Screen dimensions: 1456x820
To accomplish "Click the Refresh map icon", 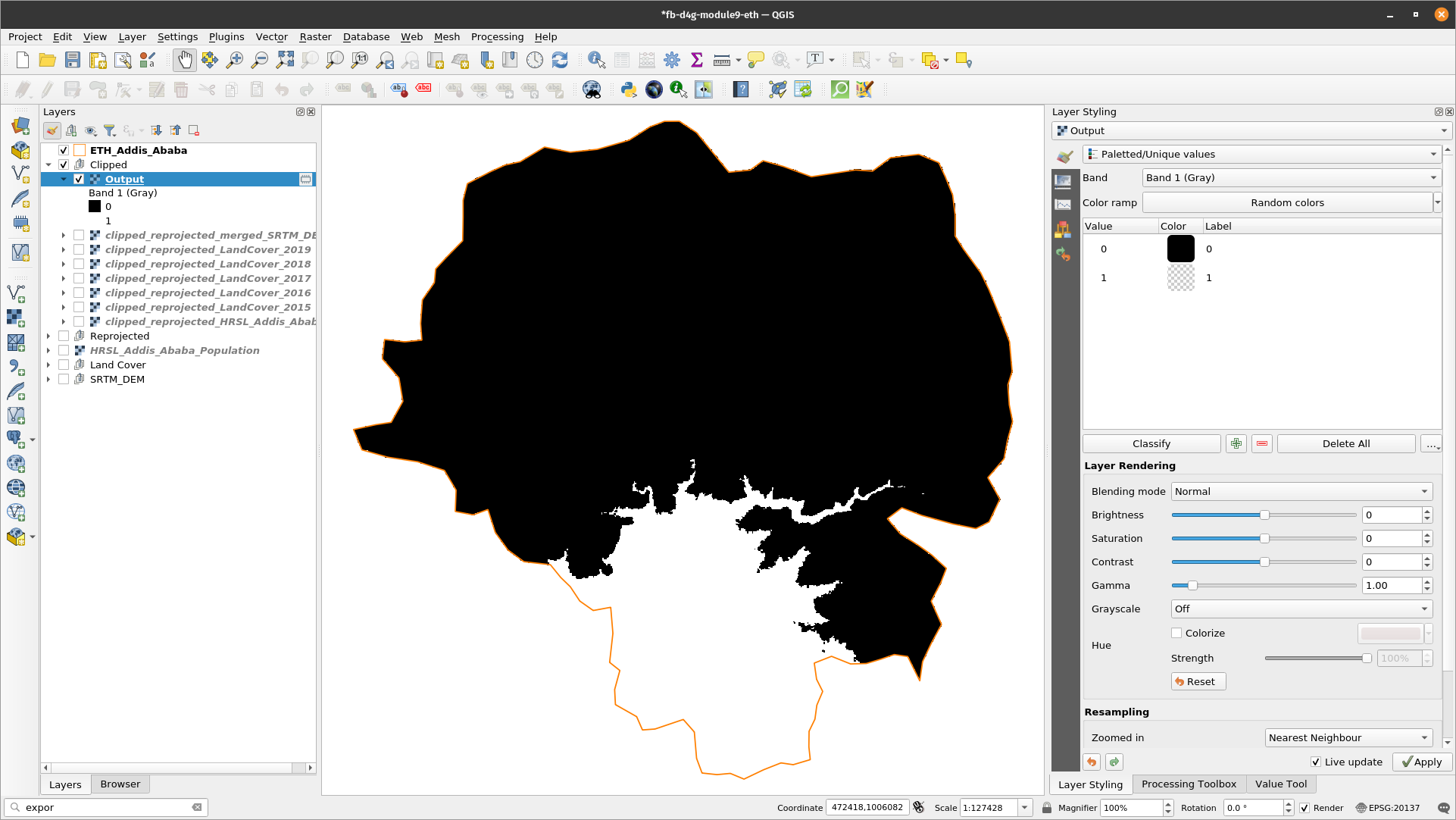I will (x=560, y=61).
